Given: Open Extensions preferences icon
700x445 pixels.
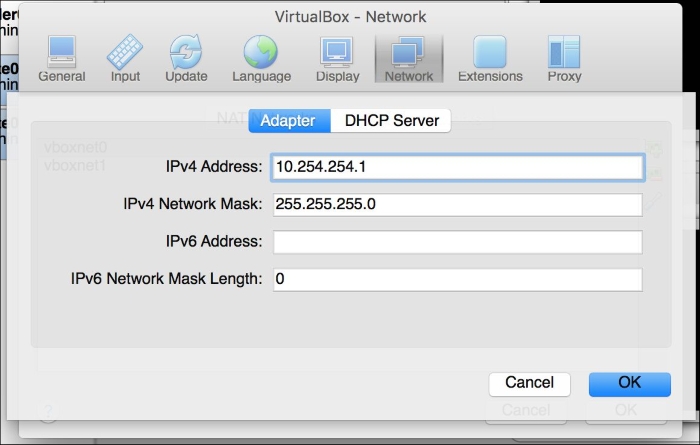Looking at the screenshot, I should click(x=490, y=59).
